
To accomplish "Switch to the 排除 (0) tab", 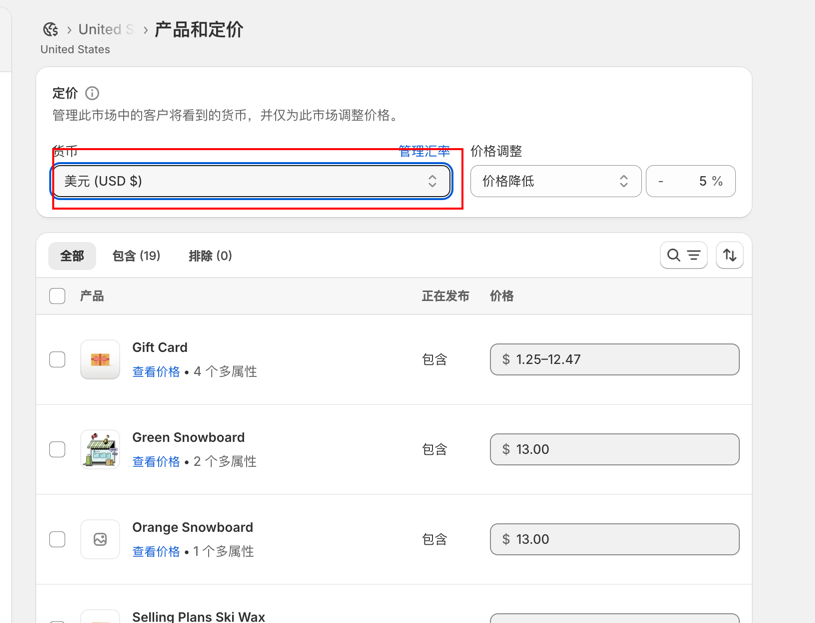I will [210, 256].
